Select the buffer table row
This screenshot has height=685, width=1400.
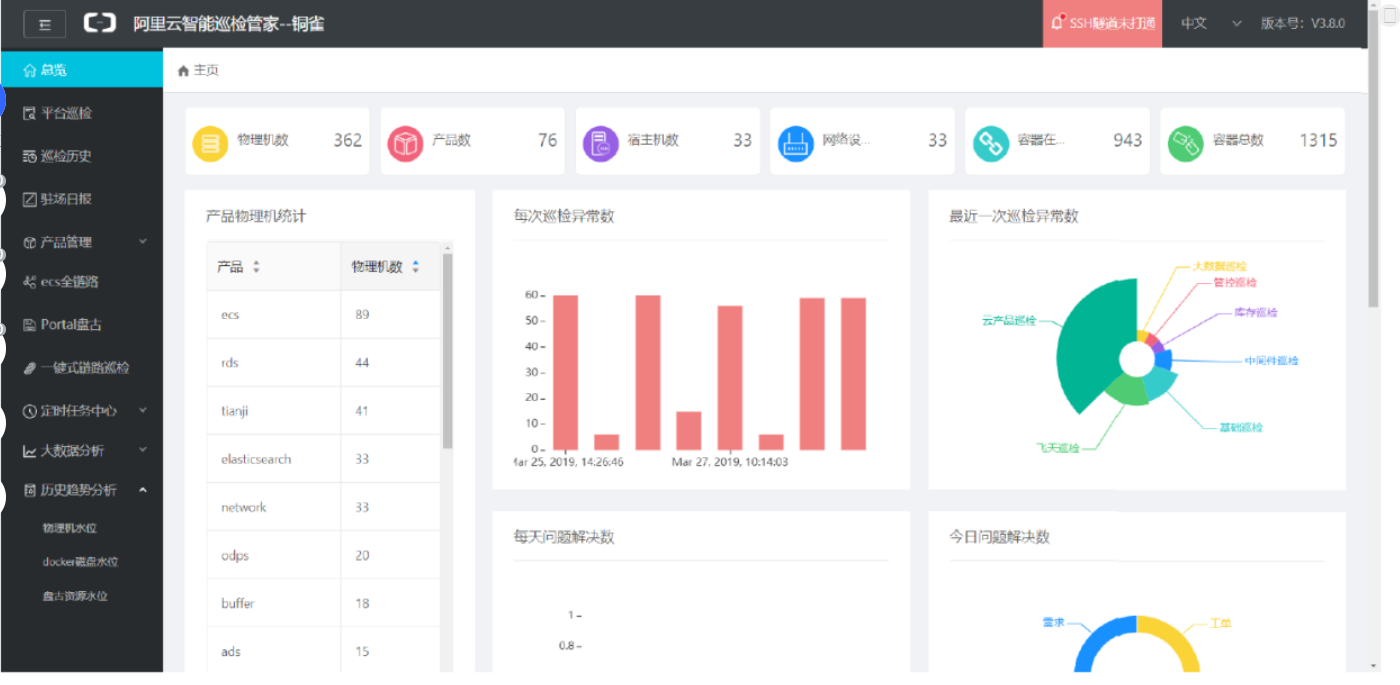[x=324, y=603]
